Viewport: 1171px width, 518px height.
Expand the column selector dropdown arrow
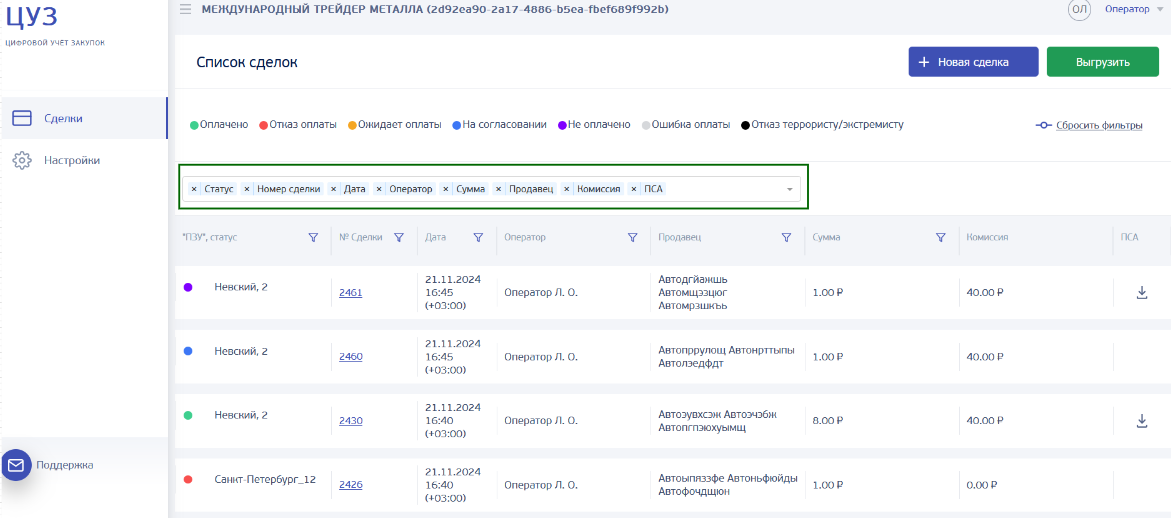click(x=789, y=190)
